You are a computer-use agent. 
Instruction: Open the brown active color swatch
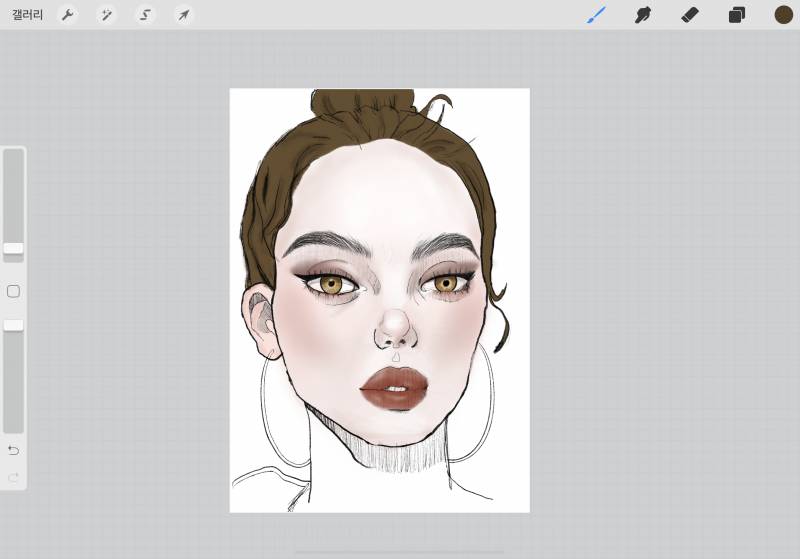coord(784,15)
